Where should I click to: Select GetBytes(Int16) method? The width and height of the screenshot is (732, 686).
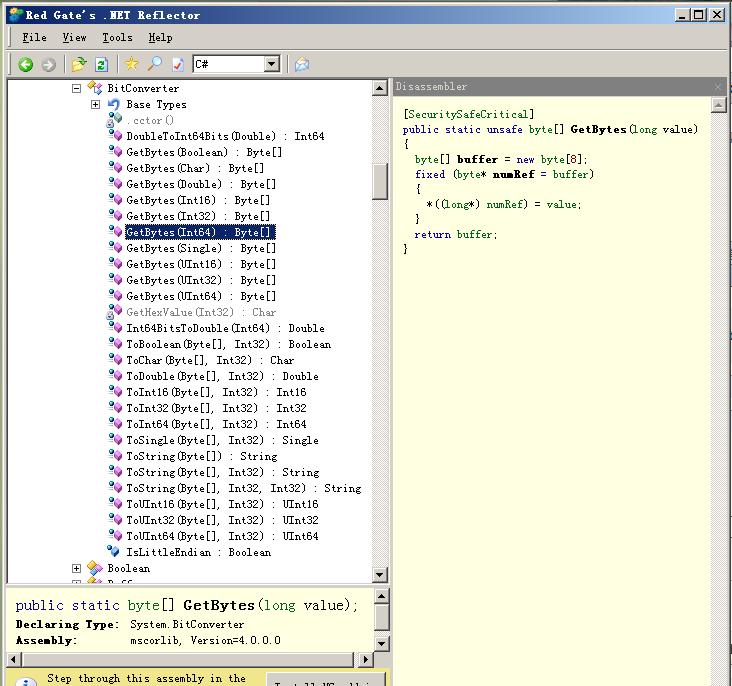tap(198, 200)
